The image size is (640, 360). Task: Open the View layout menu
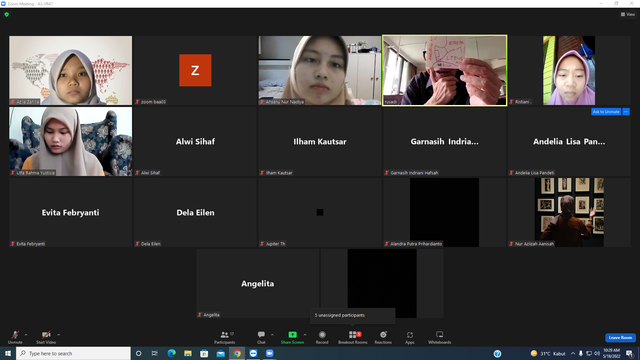tap(628, 14)
